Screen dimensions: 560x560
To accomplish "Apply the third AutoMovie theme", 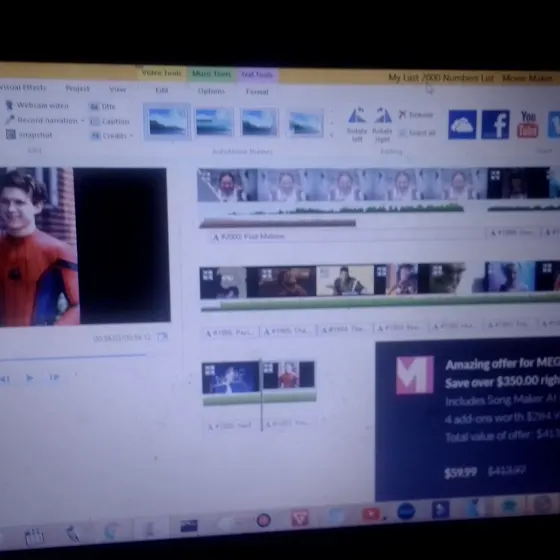I will pos(259,122).
